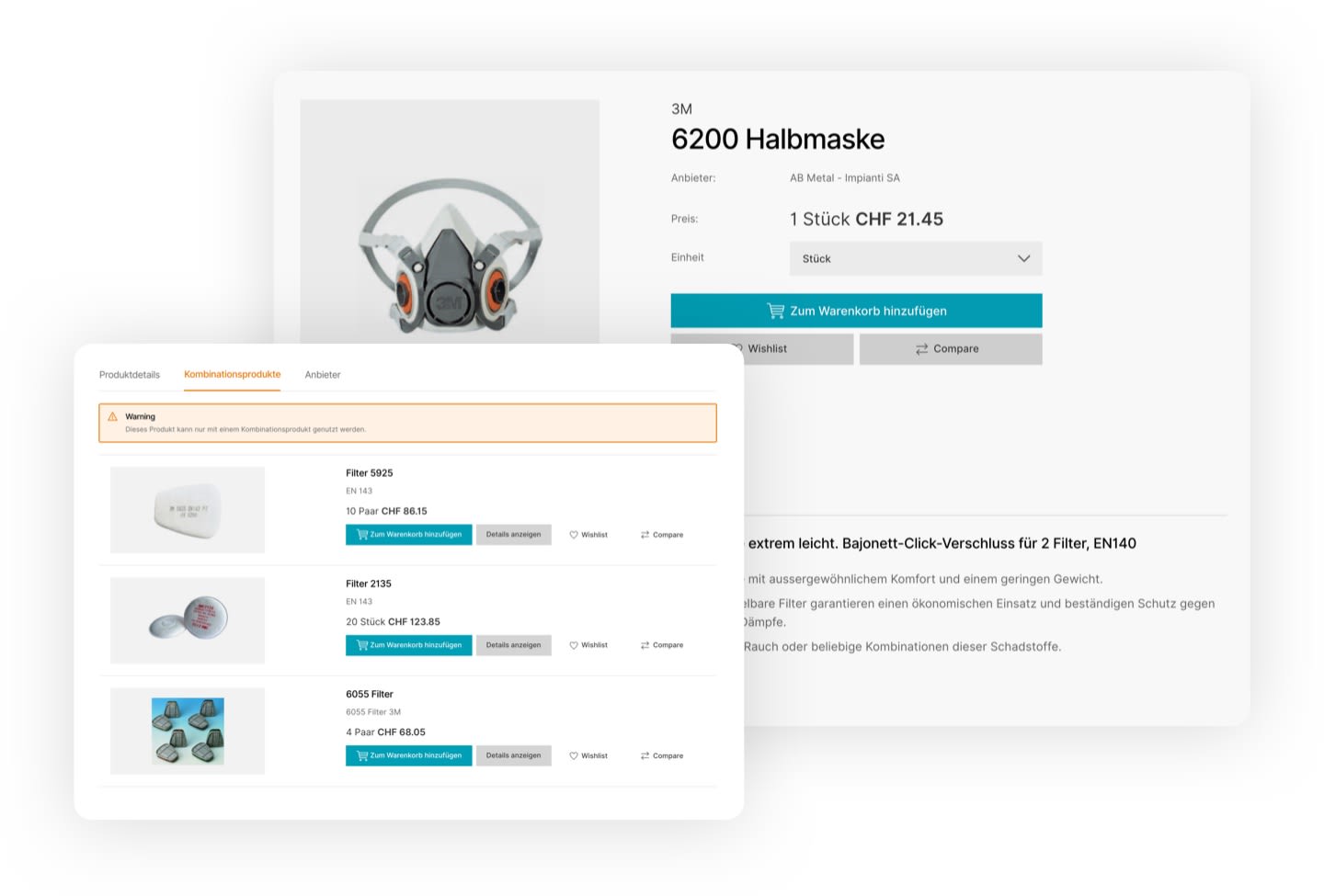Image resolution: width=1324 pixels, height=896 pixels.
Task: Show details for 6055 Filter
Action: pos(514,755)
